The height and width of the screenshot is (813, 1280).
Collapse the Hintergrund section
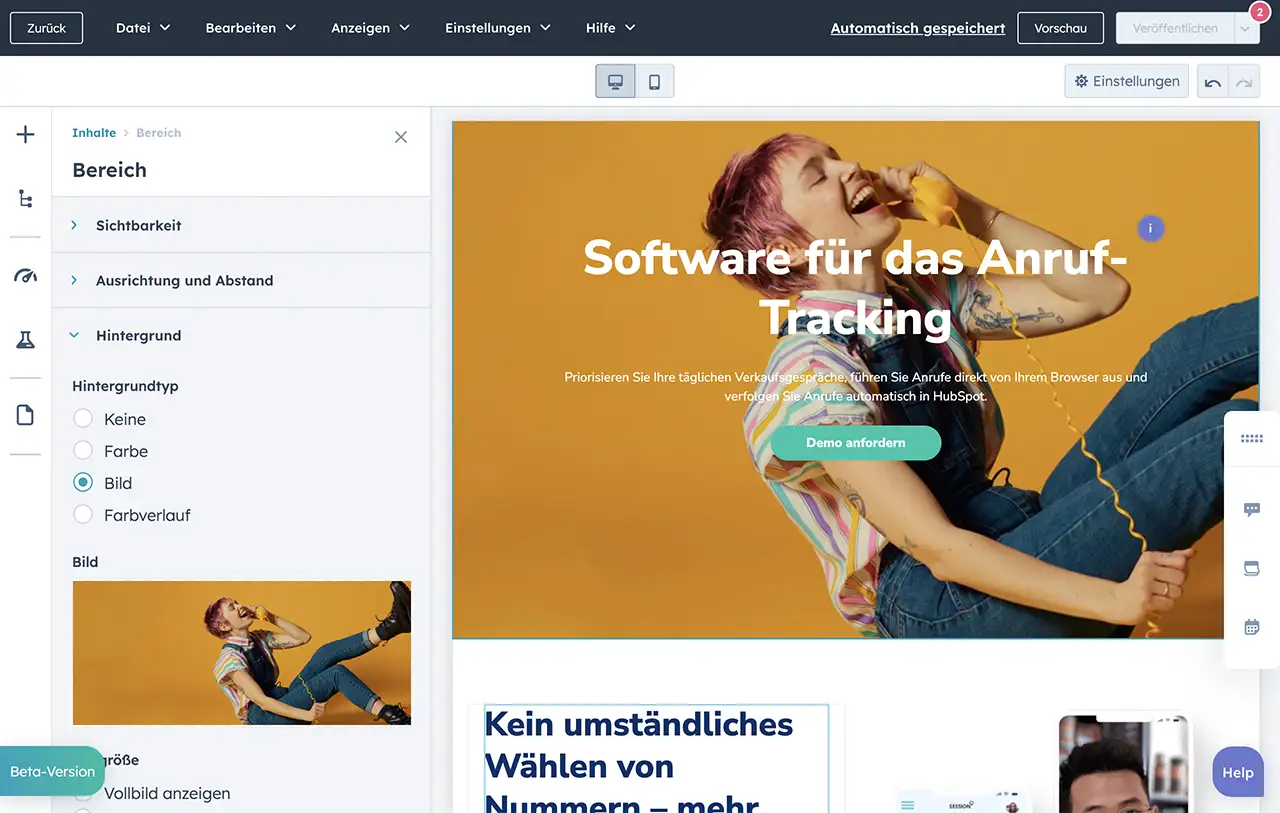[x=241, y=336]
